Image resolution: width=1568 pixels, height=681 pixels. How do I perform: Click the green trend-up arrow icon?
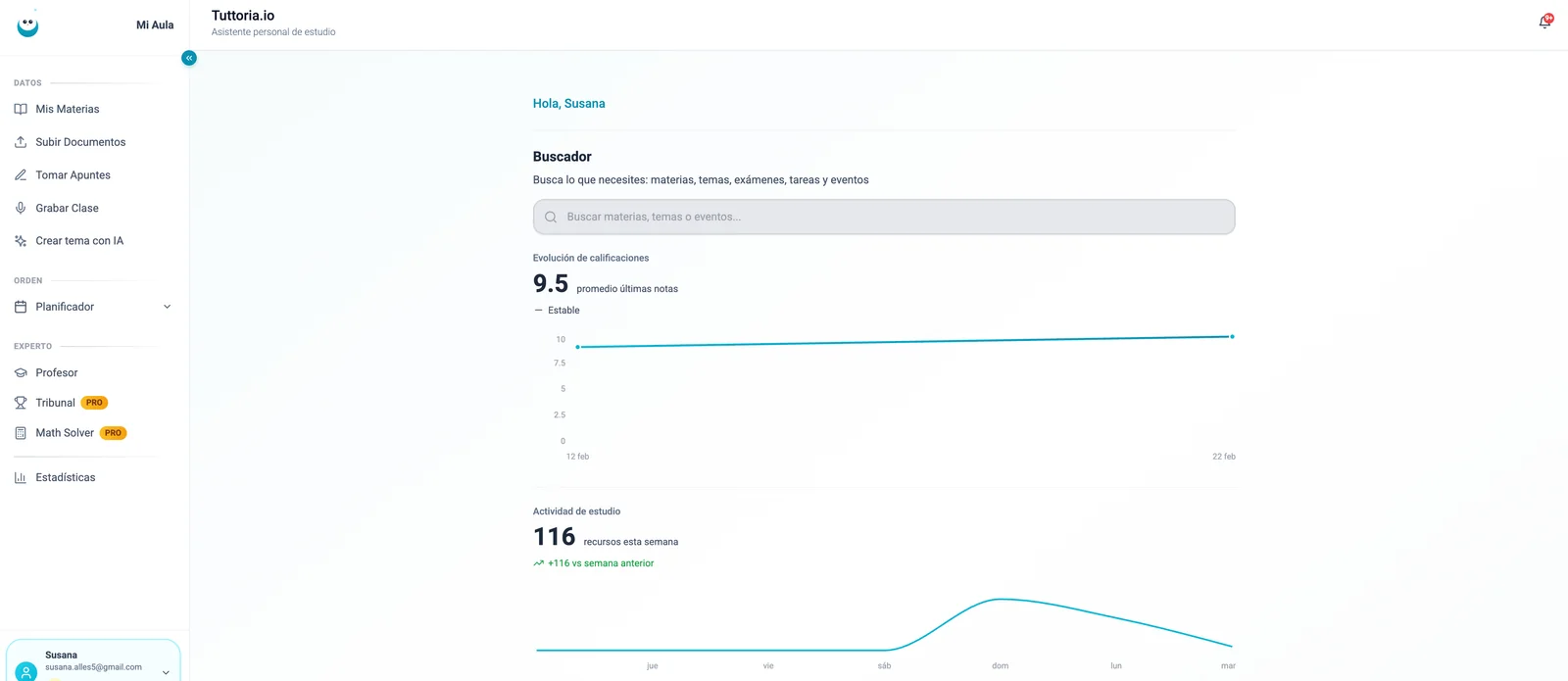(538, 563)
